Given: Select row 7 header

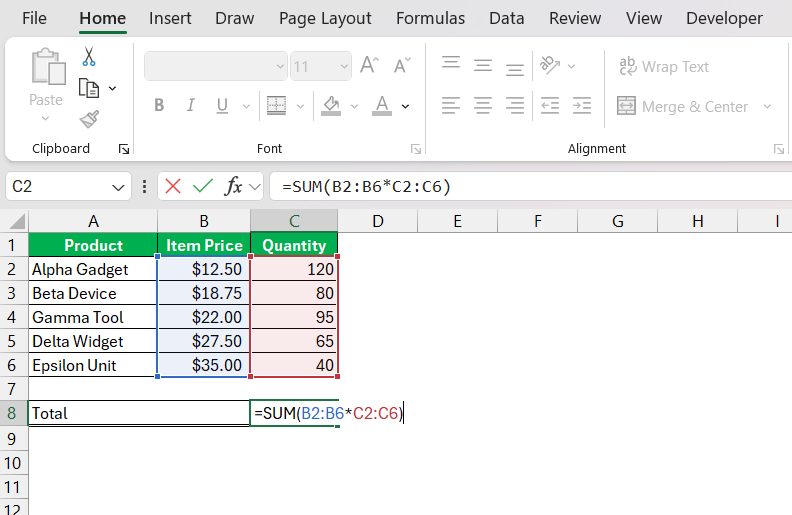Looking at the screenshot, I should (12, 389).
